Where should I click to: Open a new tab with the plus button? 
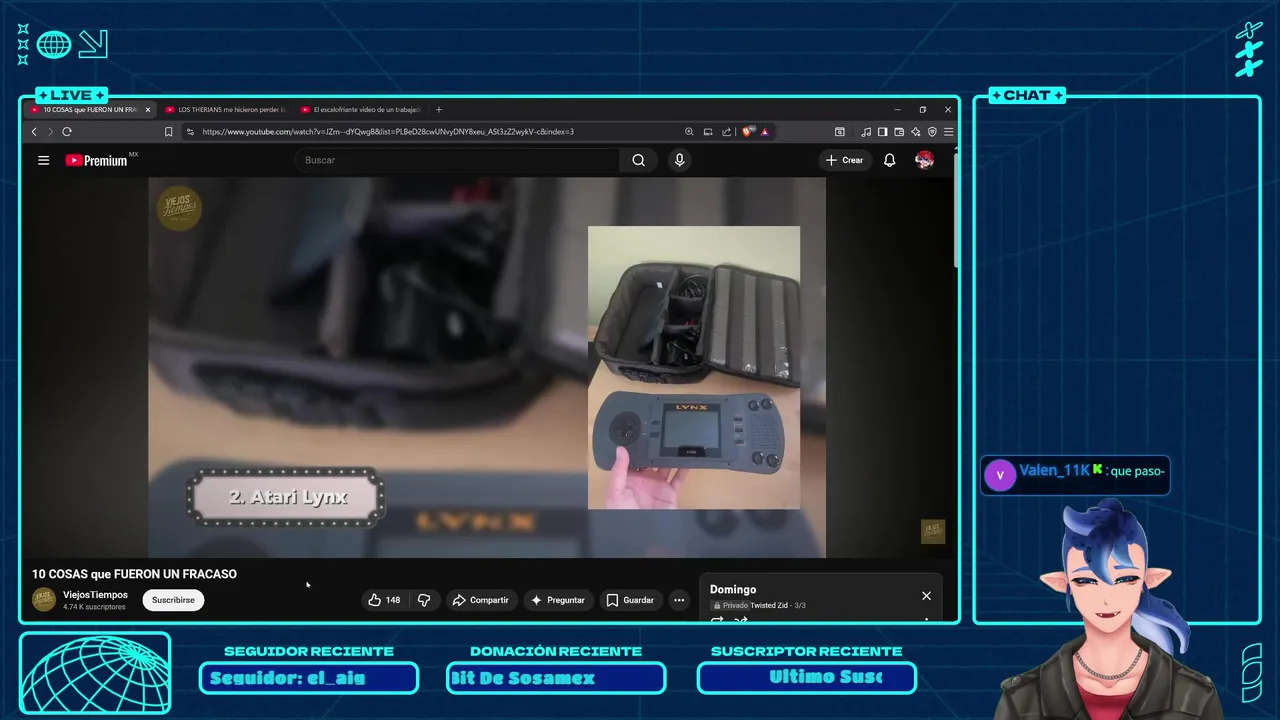pos(439,110)
